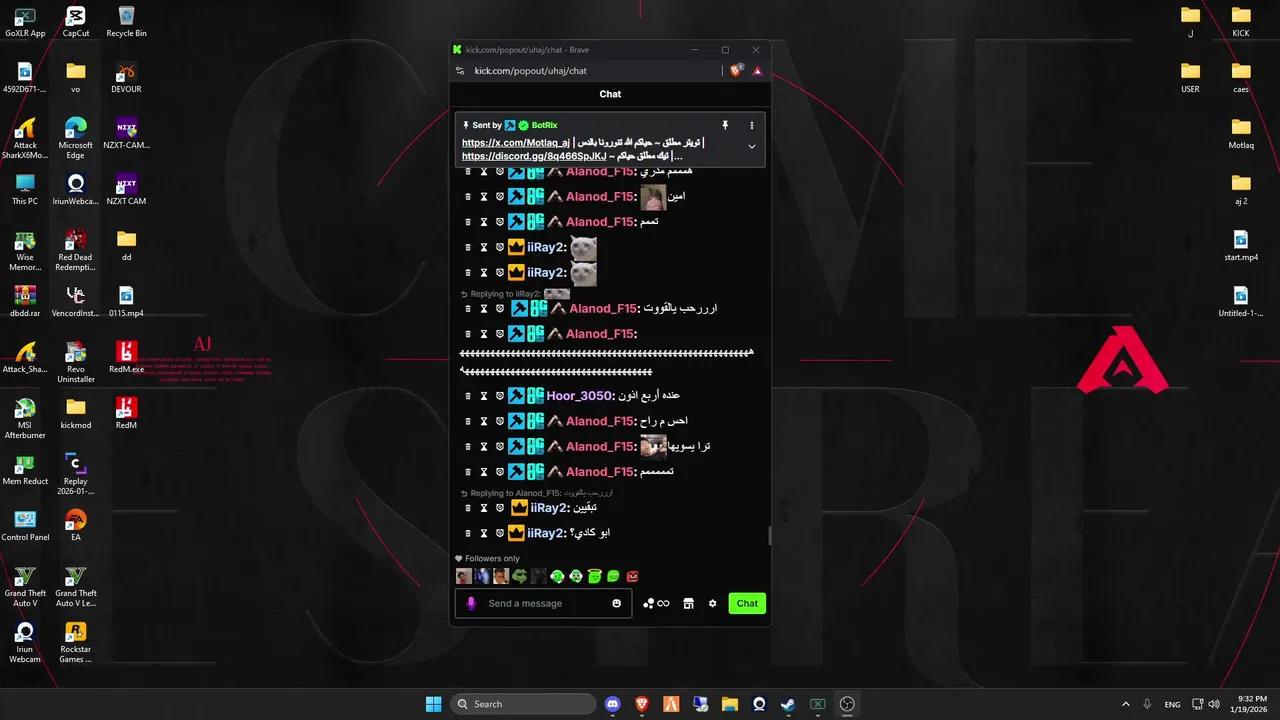The width and height of the screenshot is (1280, 720).
Task: Select the kickmod folder on the desktop
Action: [75, 414]
